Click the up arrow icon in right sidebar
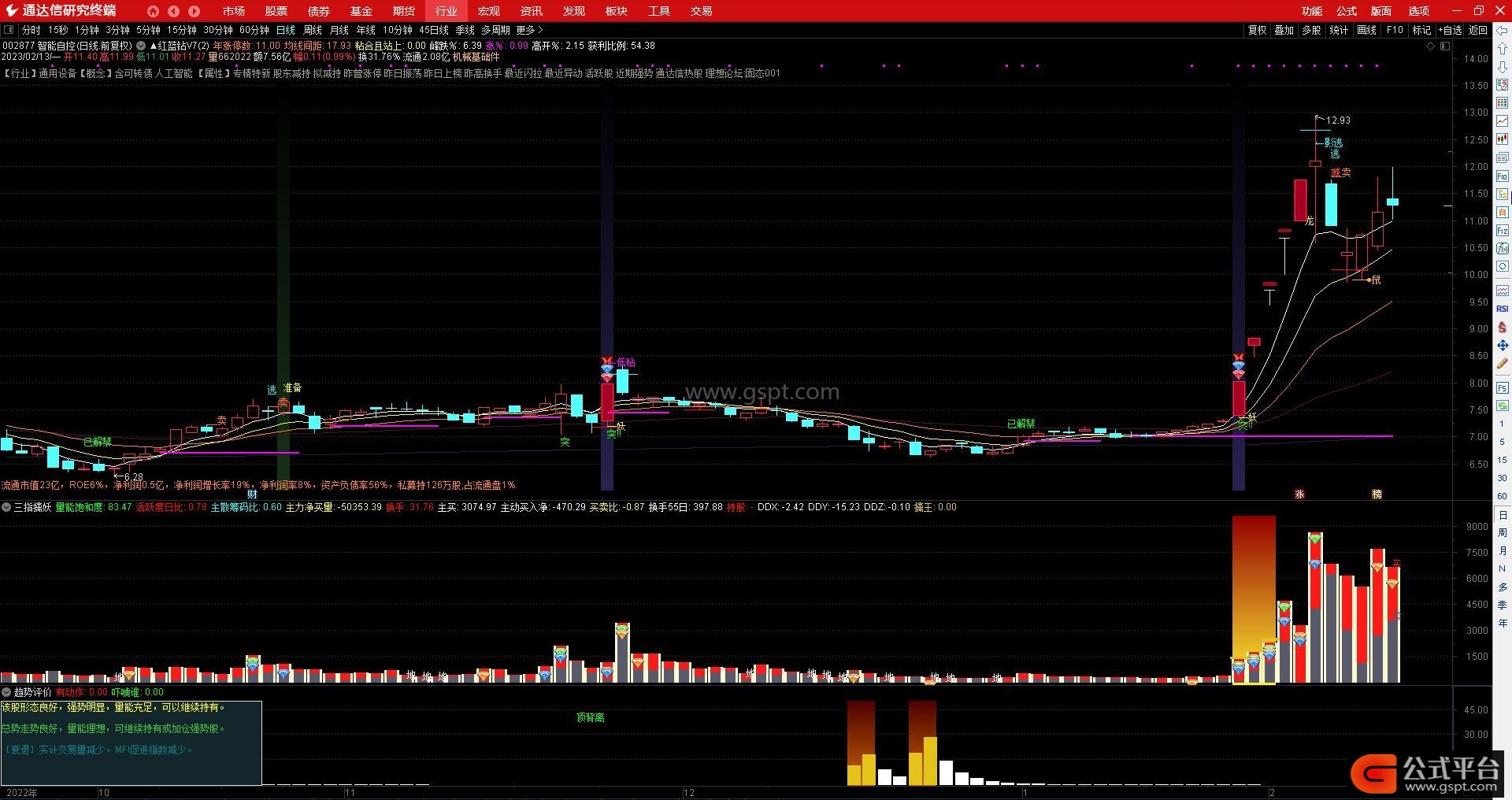This screenshot has width=1512, height=800. tap(1503, 49)
